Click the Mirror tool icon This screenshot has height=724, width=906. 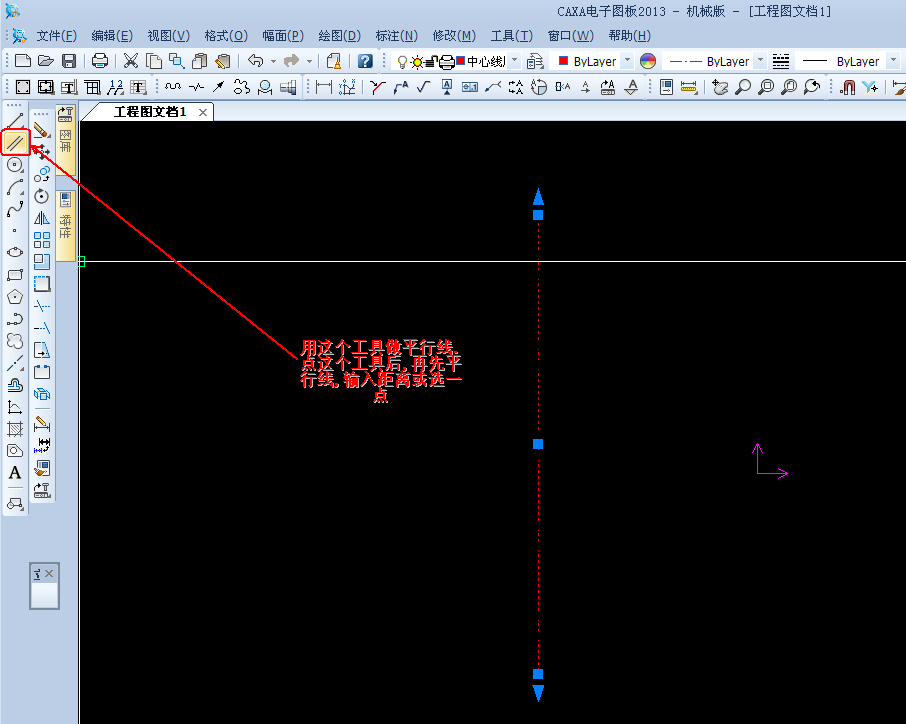point(42,218)
